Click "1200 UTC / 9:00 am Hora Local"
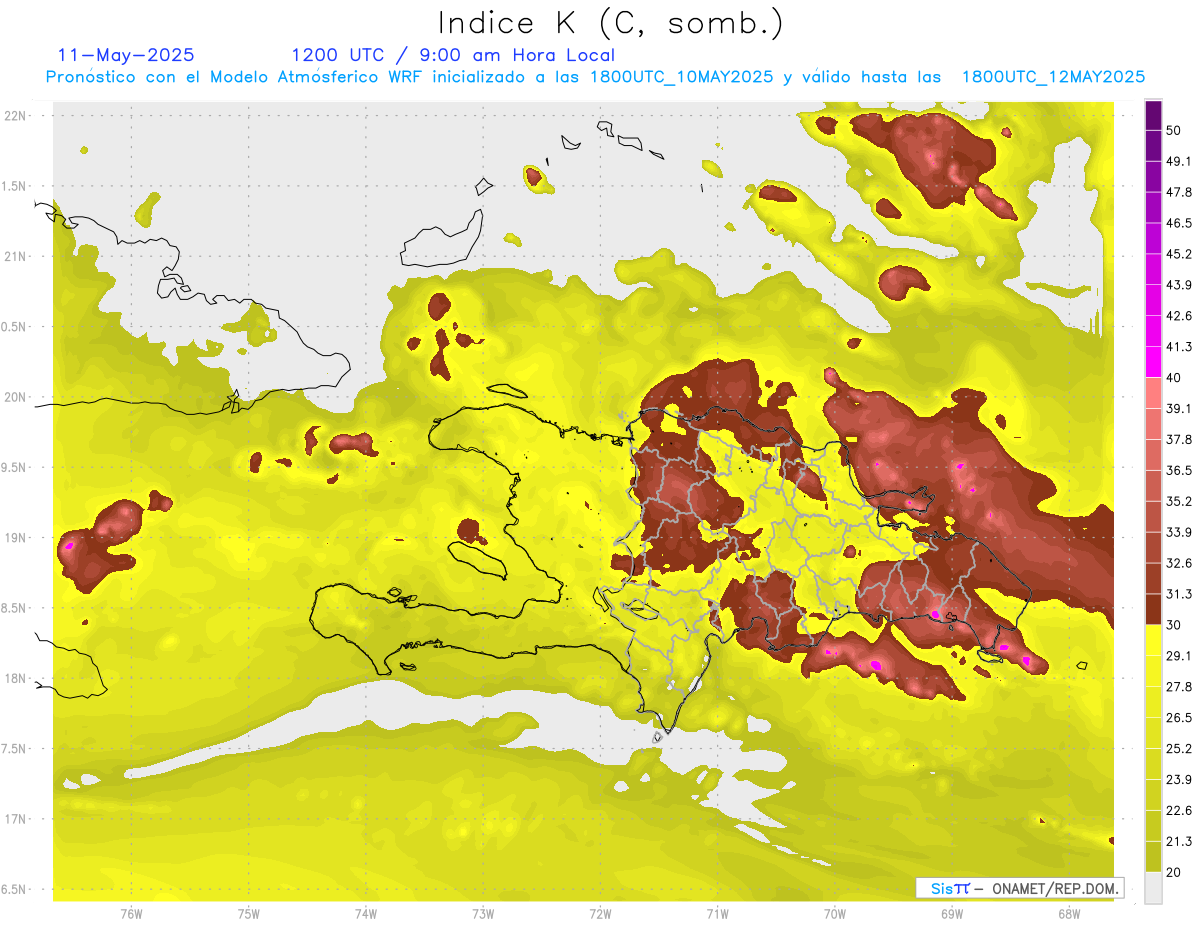 tap(453, 55)
